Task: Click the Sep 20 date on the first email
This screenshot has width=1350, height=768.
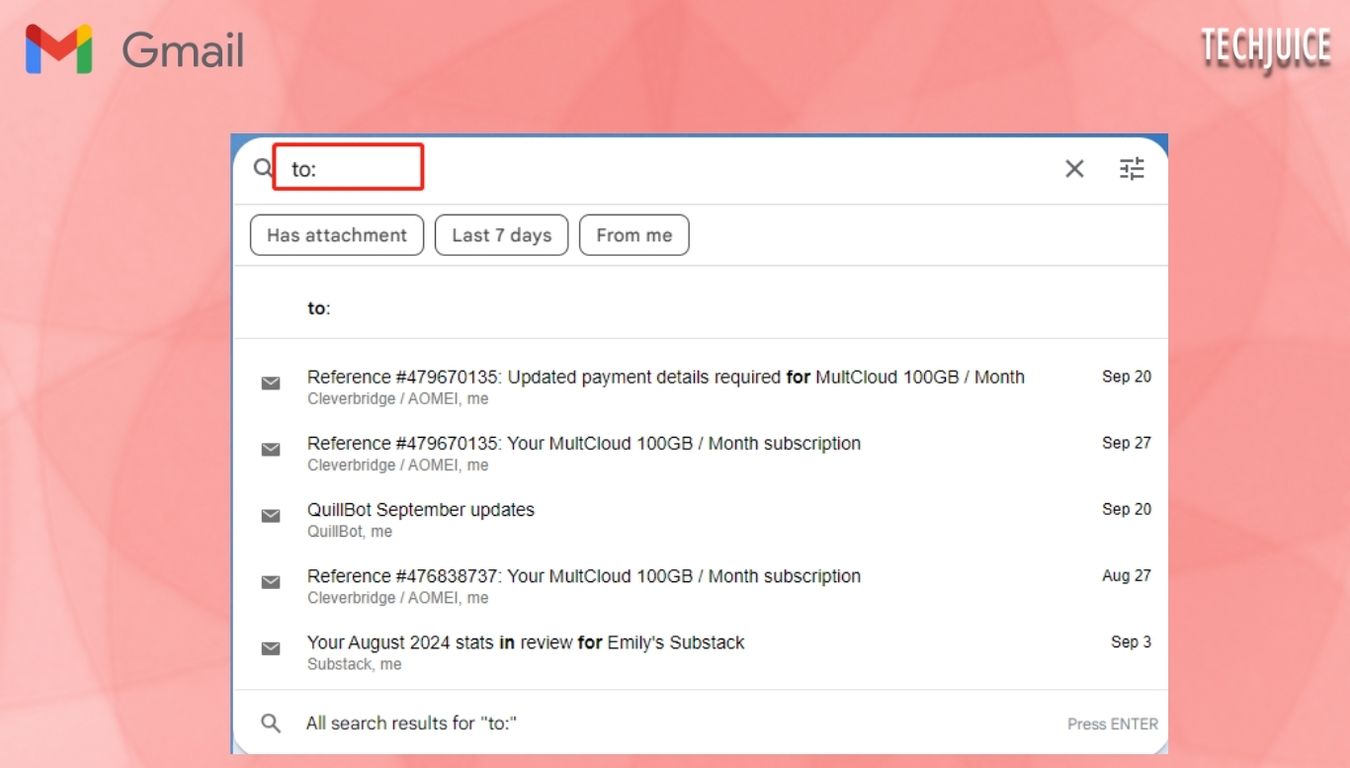Action: 1126,376
